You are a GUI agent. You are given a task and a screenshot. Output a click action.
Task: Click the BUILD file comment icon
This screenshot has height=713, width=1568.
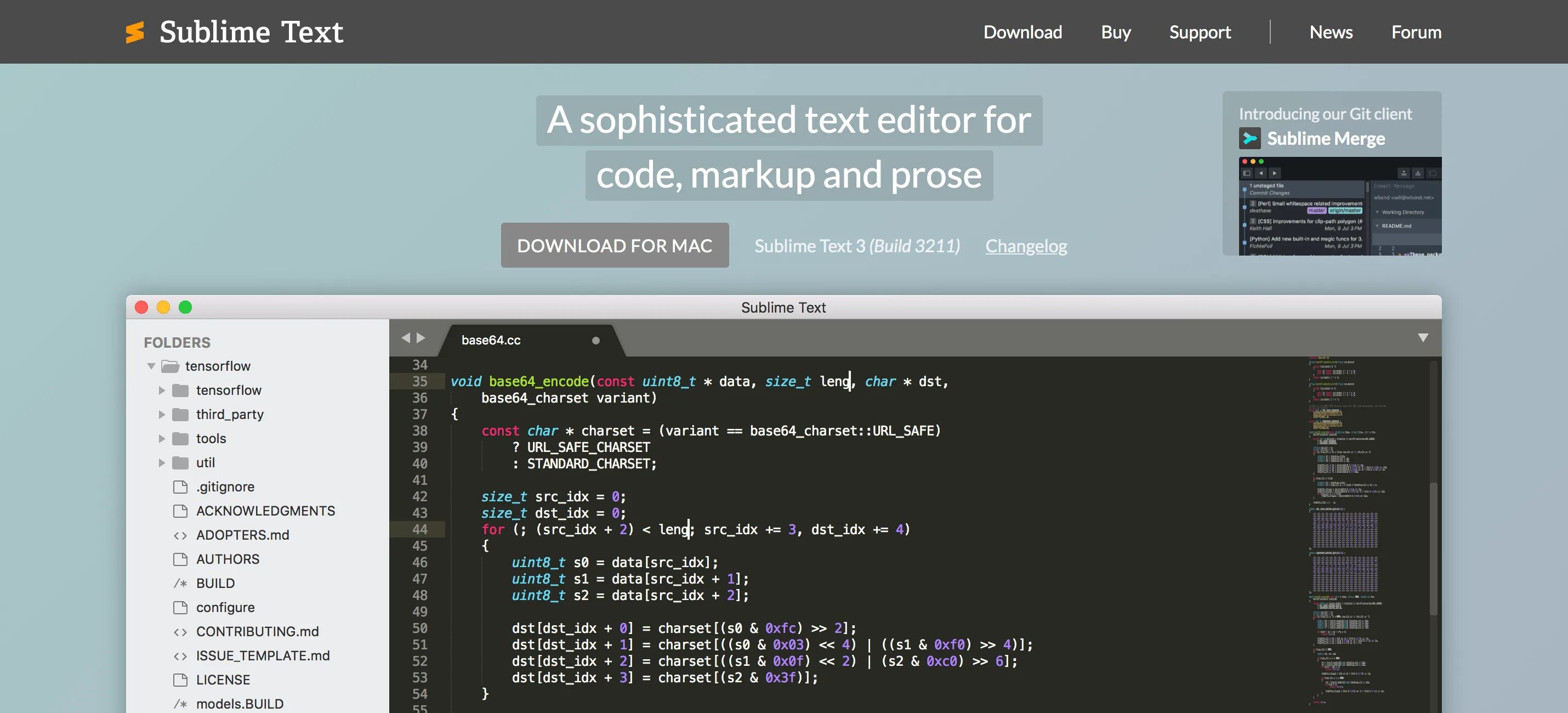click(180, 582)
